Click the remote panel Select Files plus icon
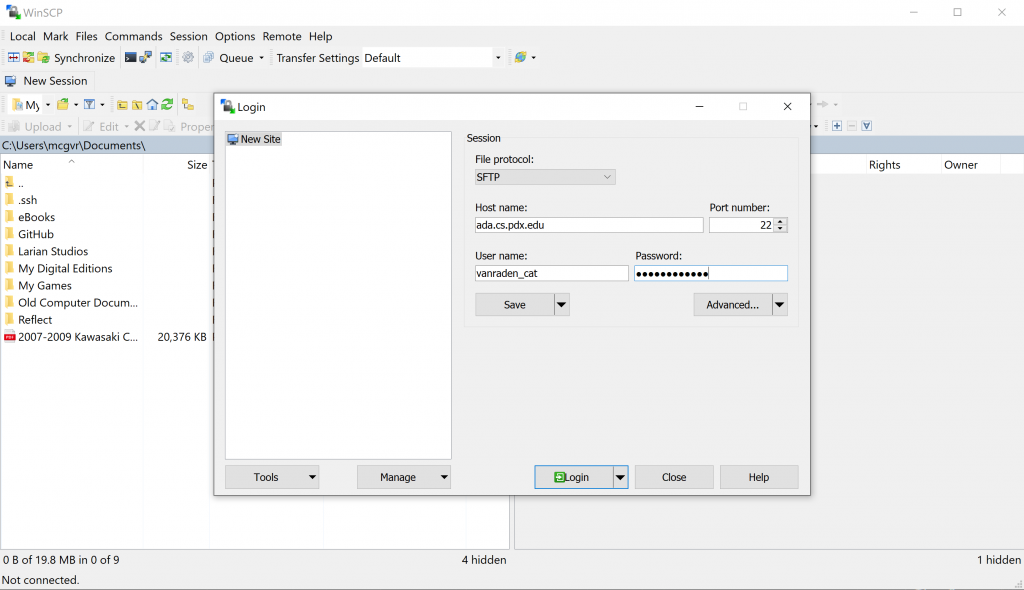Viewport: 1024px width, 590px height. click(837, 125)
